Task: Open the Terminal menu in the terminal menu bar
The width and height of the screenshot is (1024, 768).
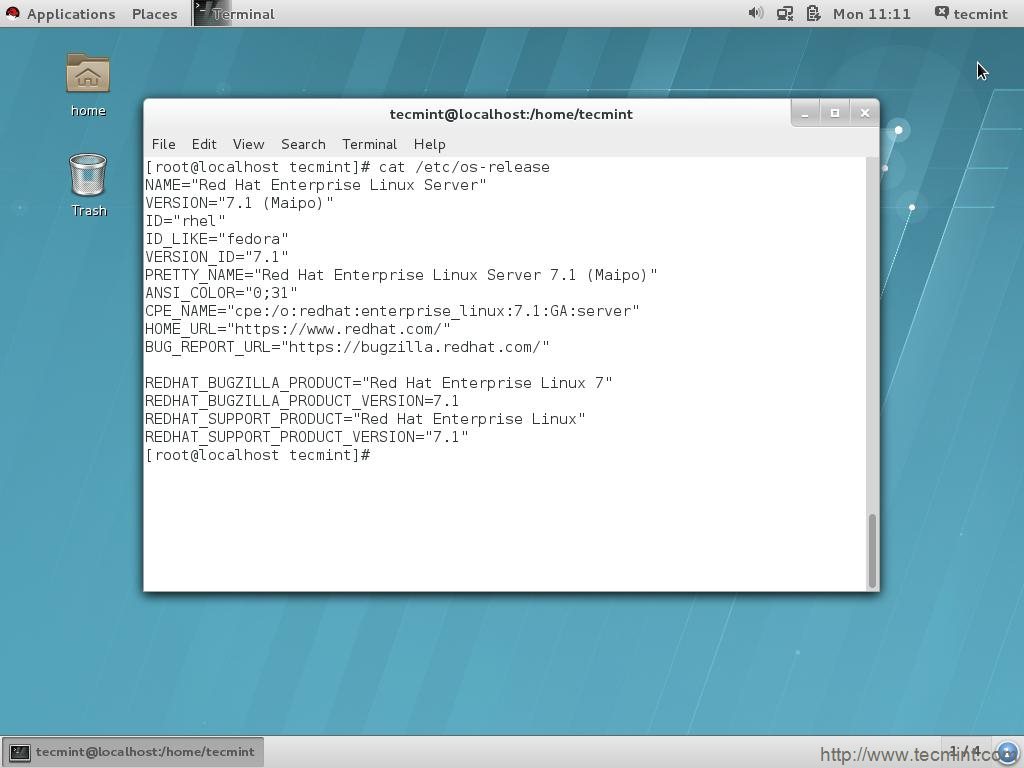Action: [x=369, y=144]
